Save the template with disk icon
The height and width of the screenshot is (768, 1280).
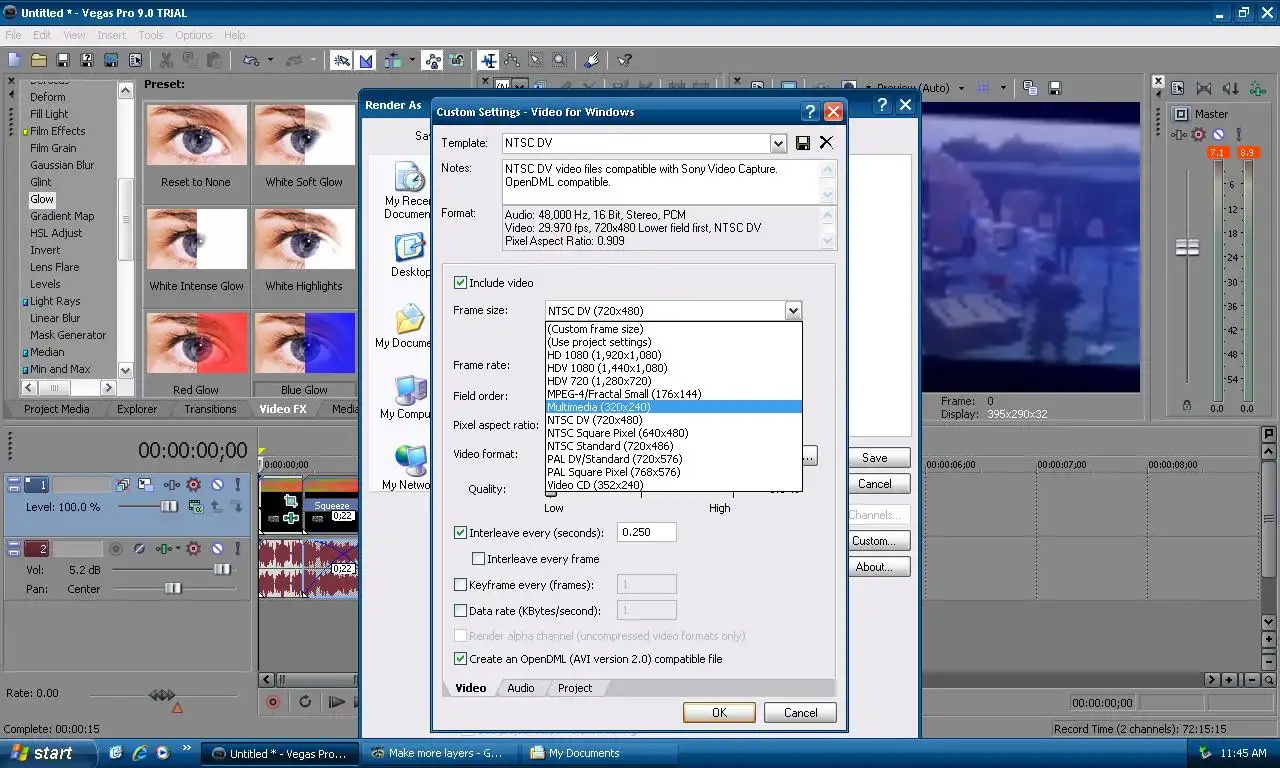pyautogui.click(x=803, y=143)
